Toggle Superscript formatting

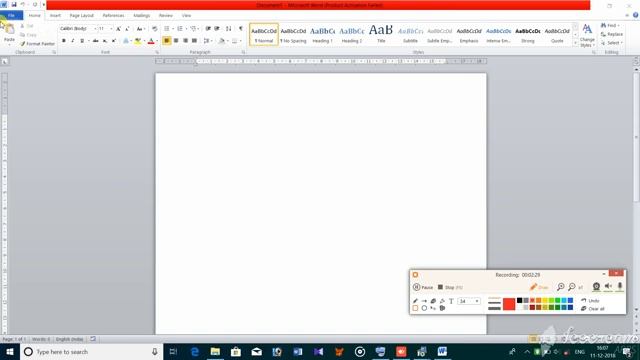tap(114, 41)
